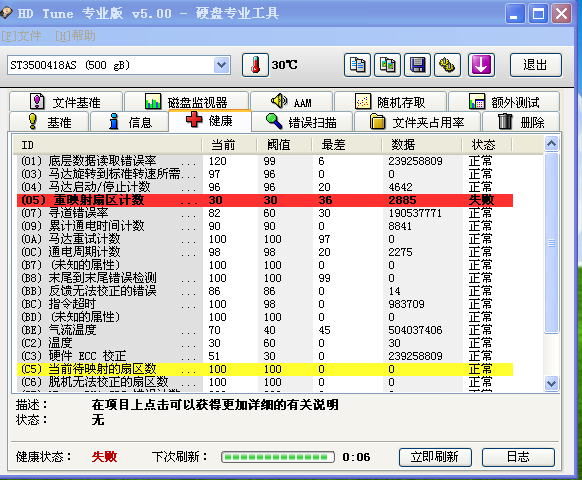Select the (0A) 马达重试计数 row

tap(265, 239)
